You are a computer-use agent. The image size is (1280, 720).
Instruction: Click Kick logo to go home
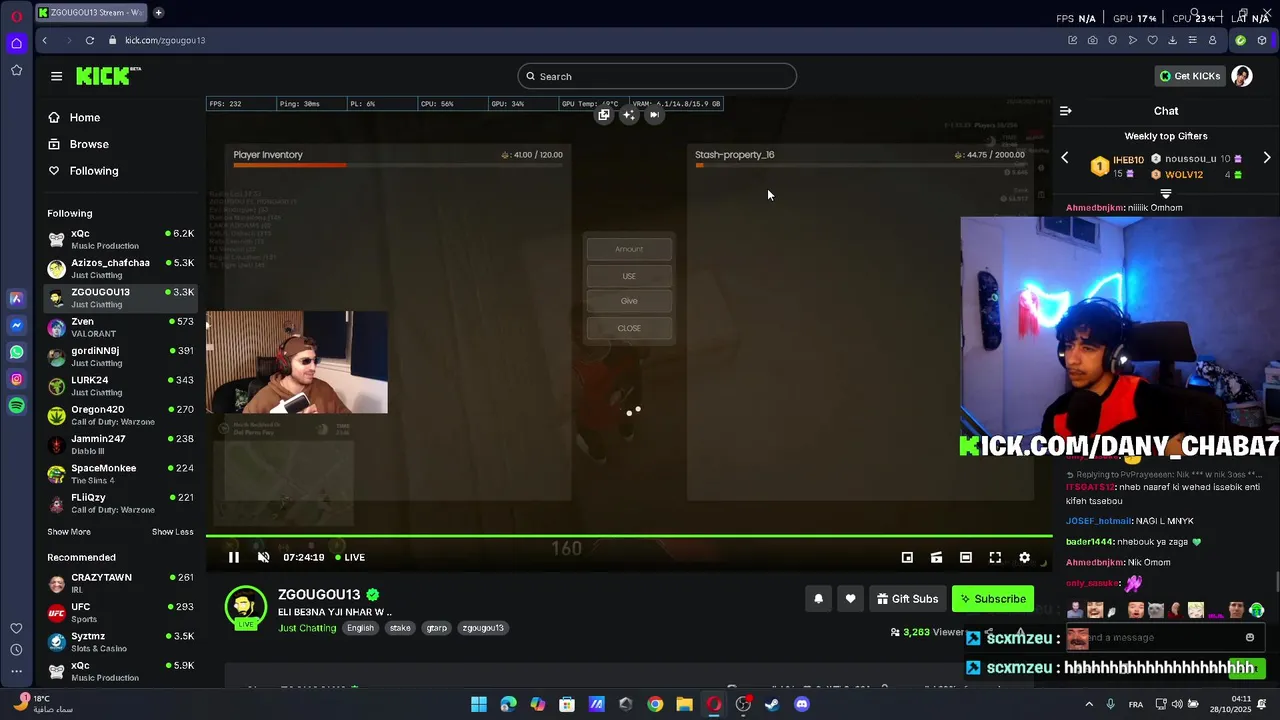coord(108,76)
